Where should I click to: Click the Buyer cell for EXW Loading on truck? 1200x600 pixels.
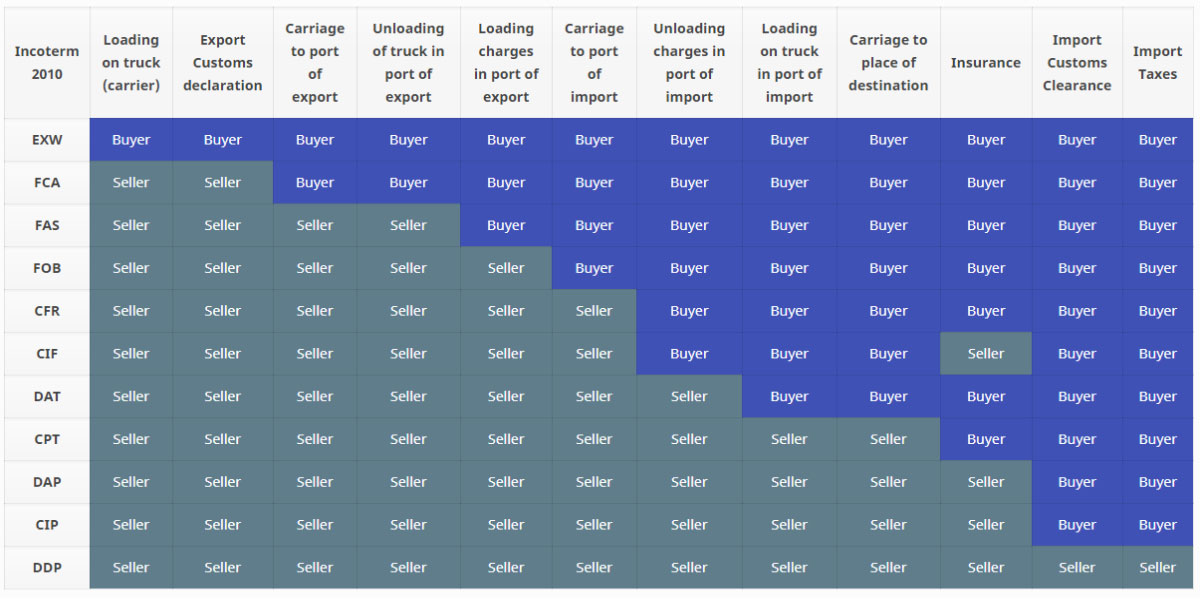[131, 140]
